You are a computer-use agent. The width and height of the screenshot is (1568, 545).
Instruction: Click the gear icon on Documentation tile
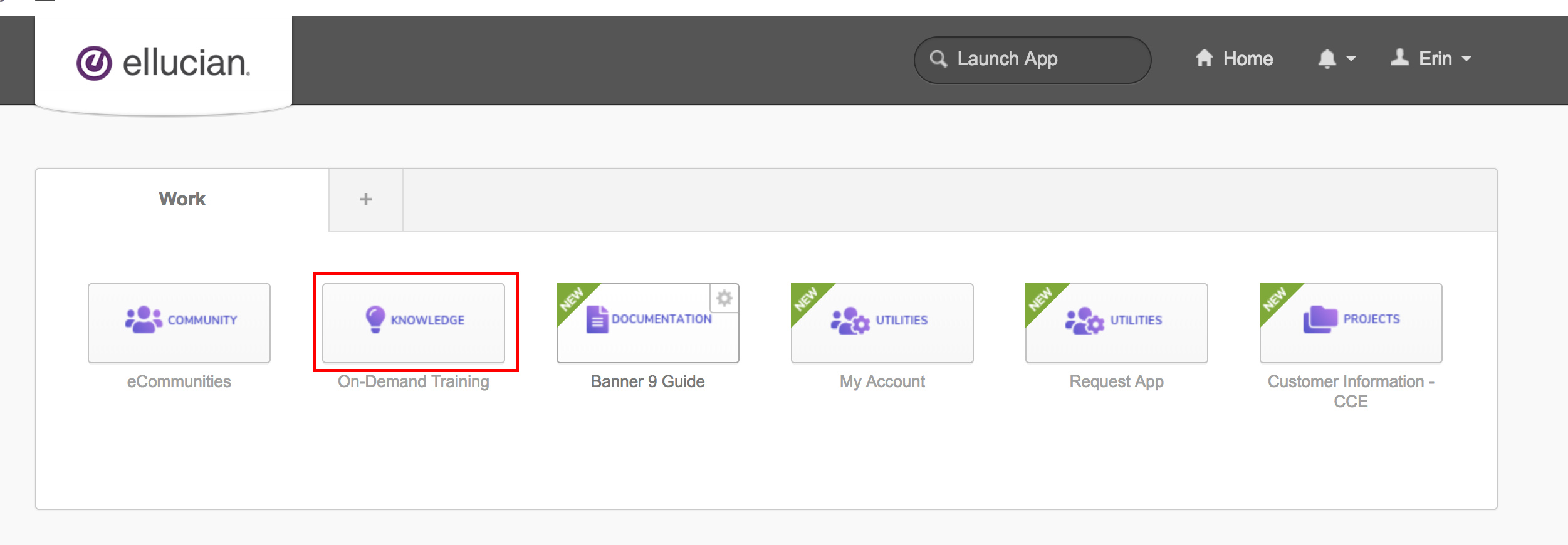point(724,298)
